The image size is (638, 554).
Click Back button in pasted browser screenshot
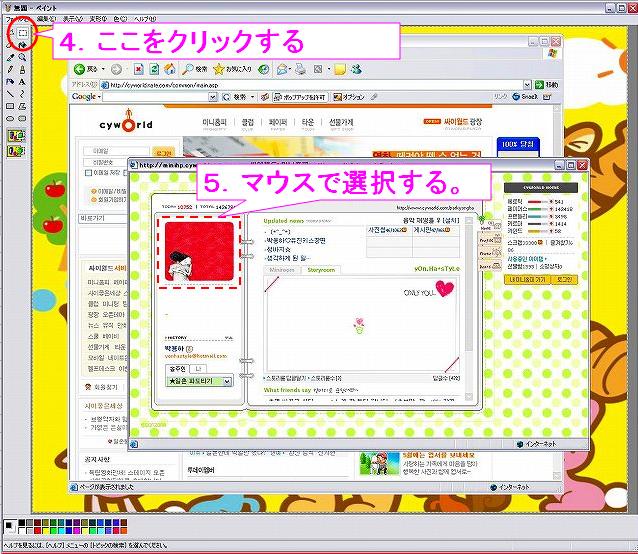(x=86, y=69)
